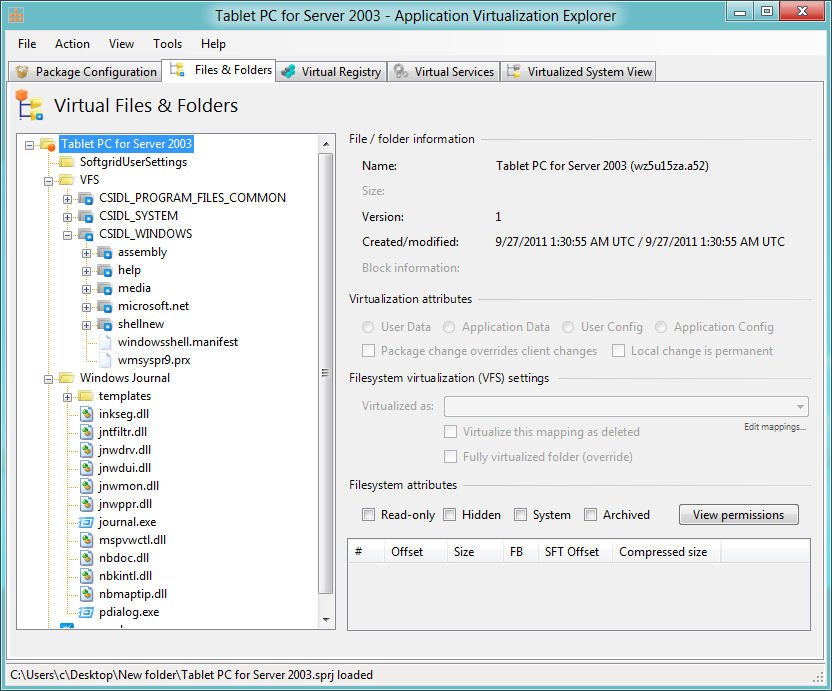Click the View permissions button
This screenshot has height=691, width=832.
click(739, 515)
